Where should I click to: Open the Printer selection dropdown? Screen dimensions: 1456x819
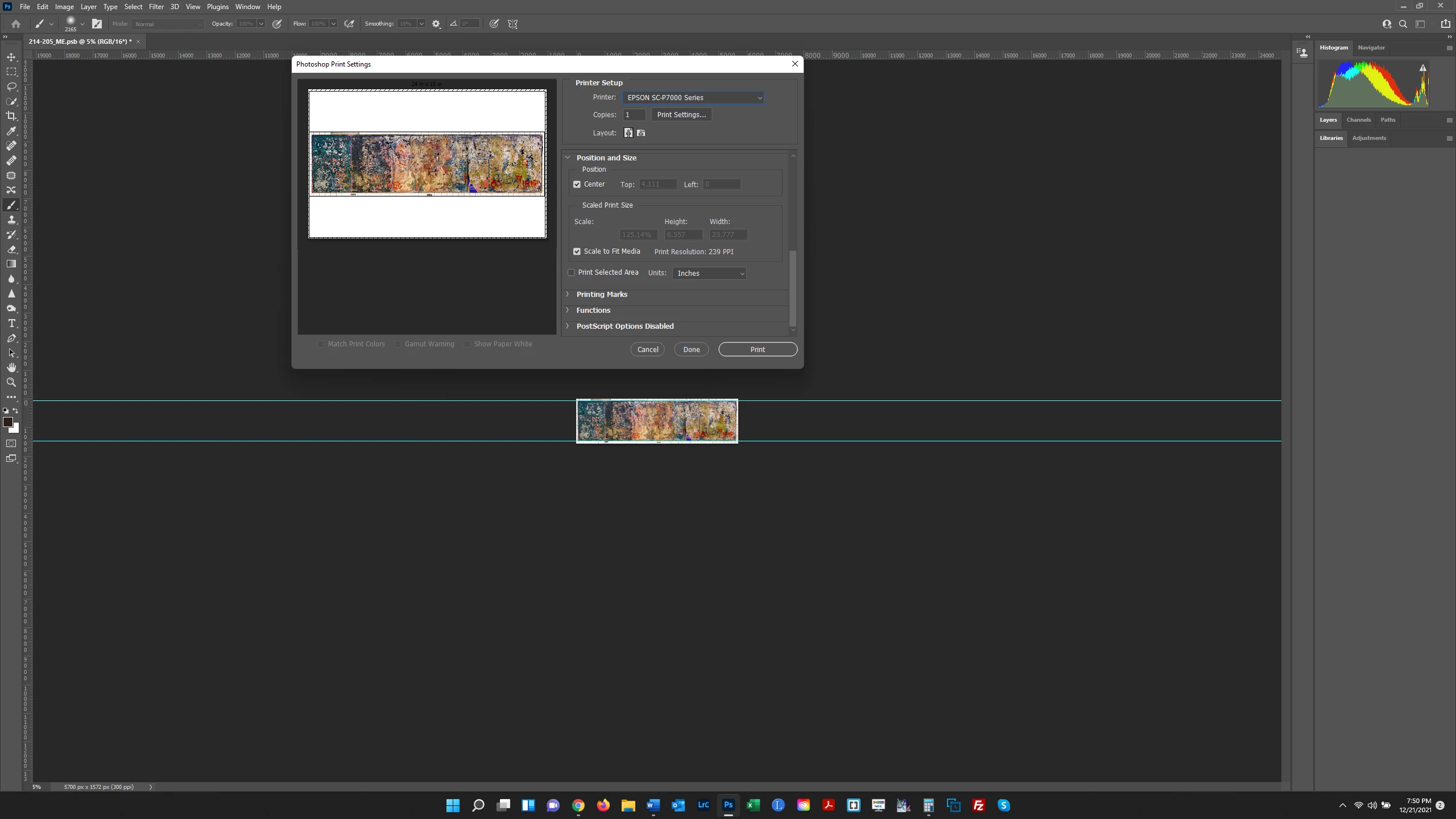[x=692, y=98]
